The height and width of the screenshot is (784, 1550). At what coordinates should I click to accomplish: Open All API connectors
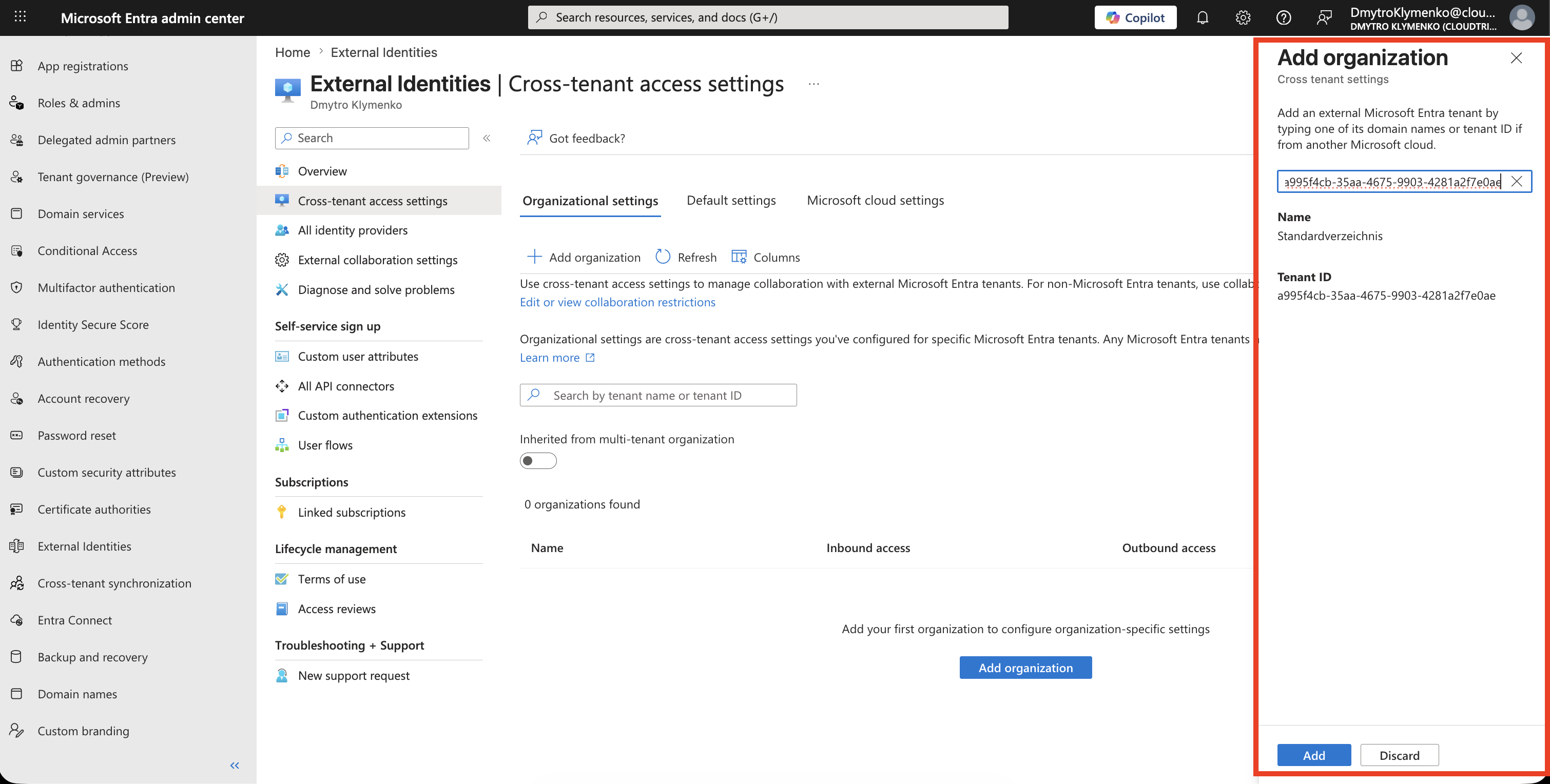(346, 386)
